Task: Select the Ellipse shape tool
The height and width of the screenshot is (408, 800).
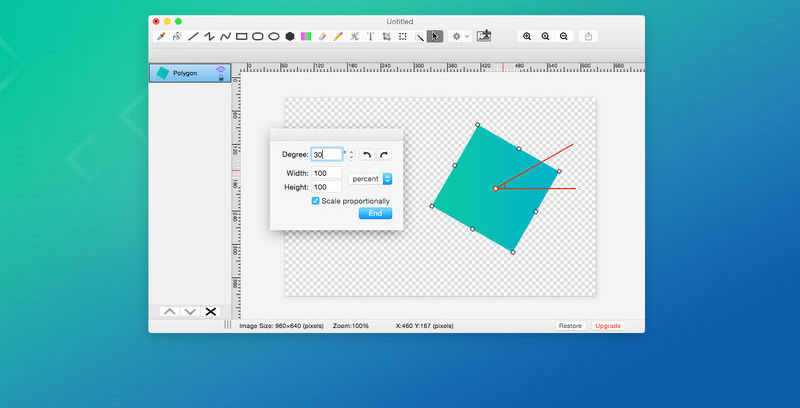Action: pyautogui.click(x=274, y=36)
